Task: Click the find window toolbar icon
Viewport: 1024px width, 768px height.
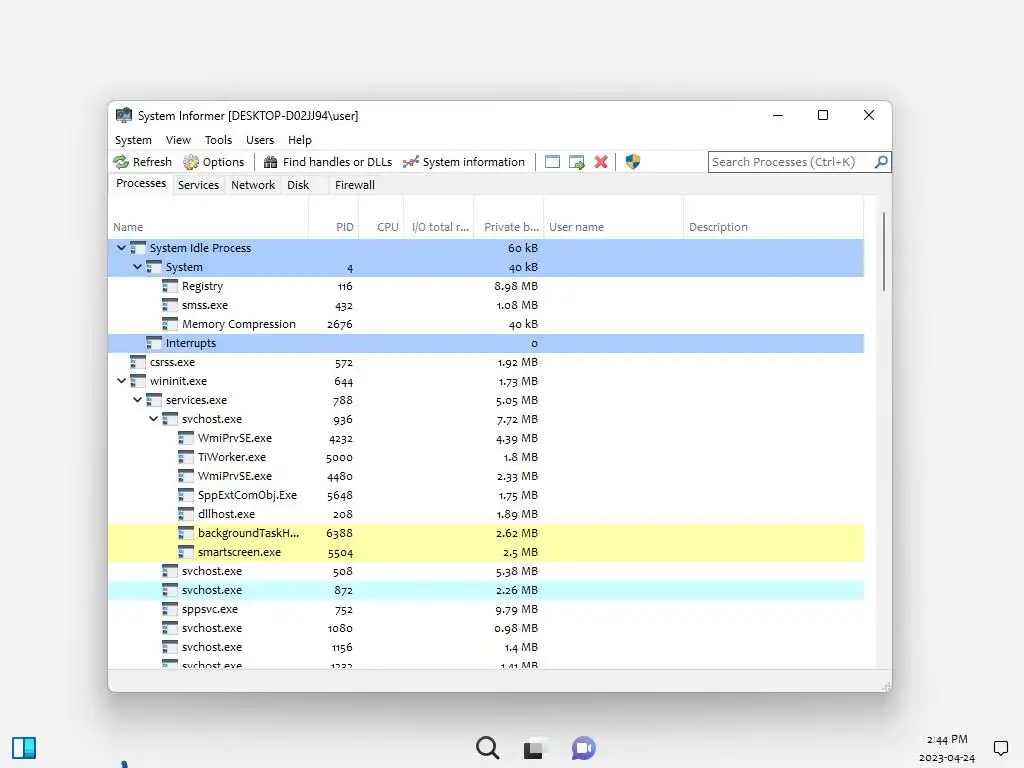Action: [552, 162]
